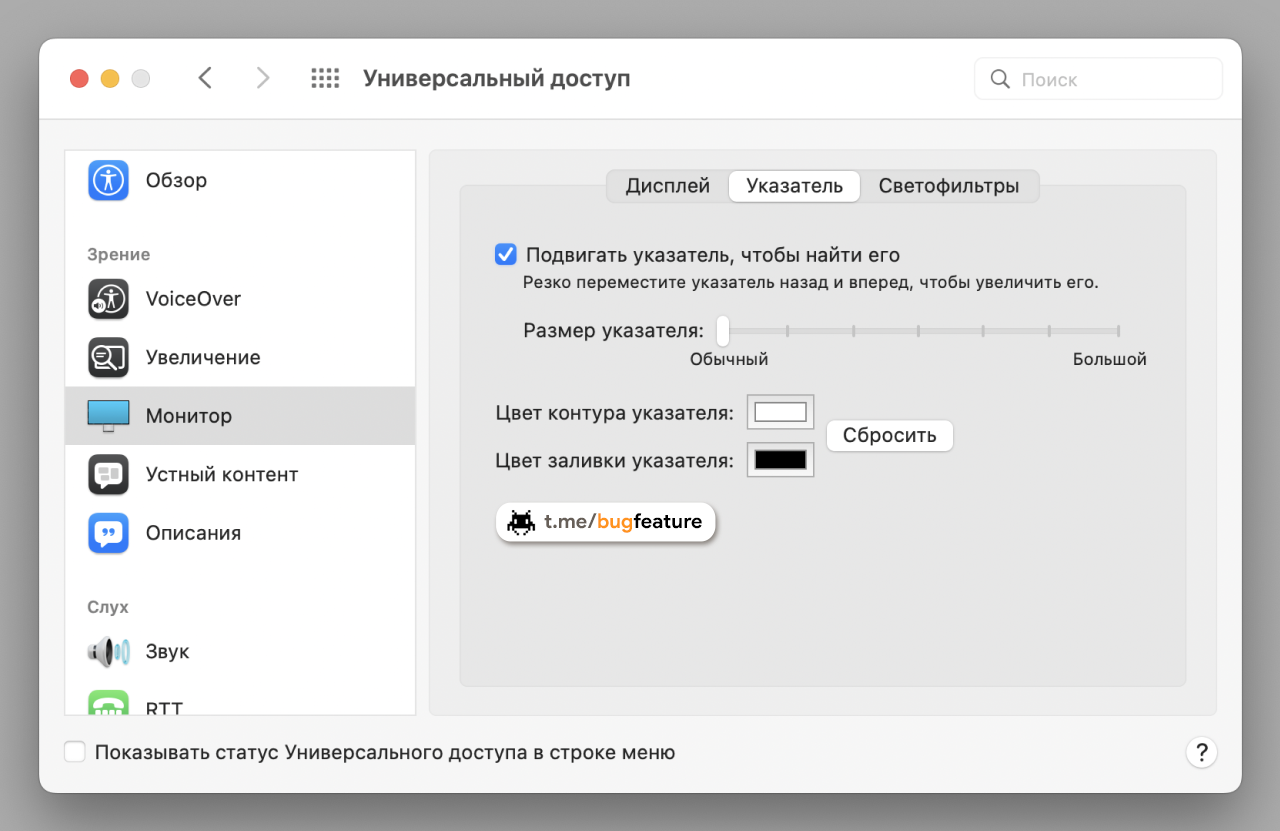Screen dimensions: 1280x831
Task: Enable show Accessibility status in menu bar
Action: point(75,752)
